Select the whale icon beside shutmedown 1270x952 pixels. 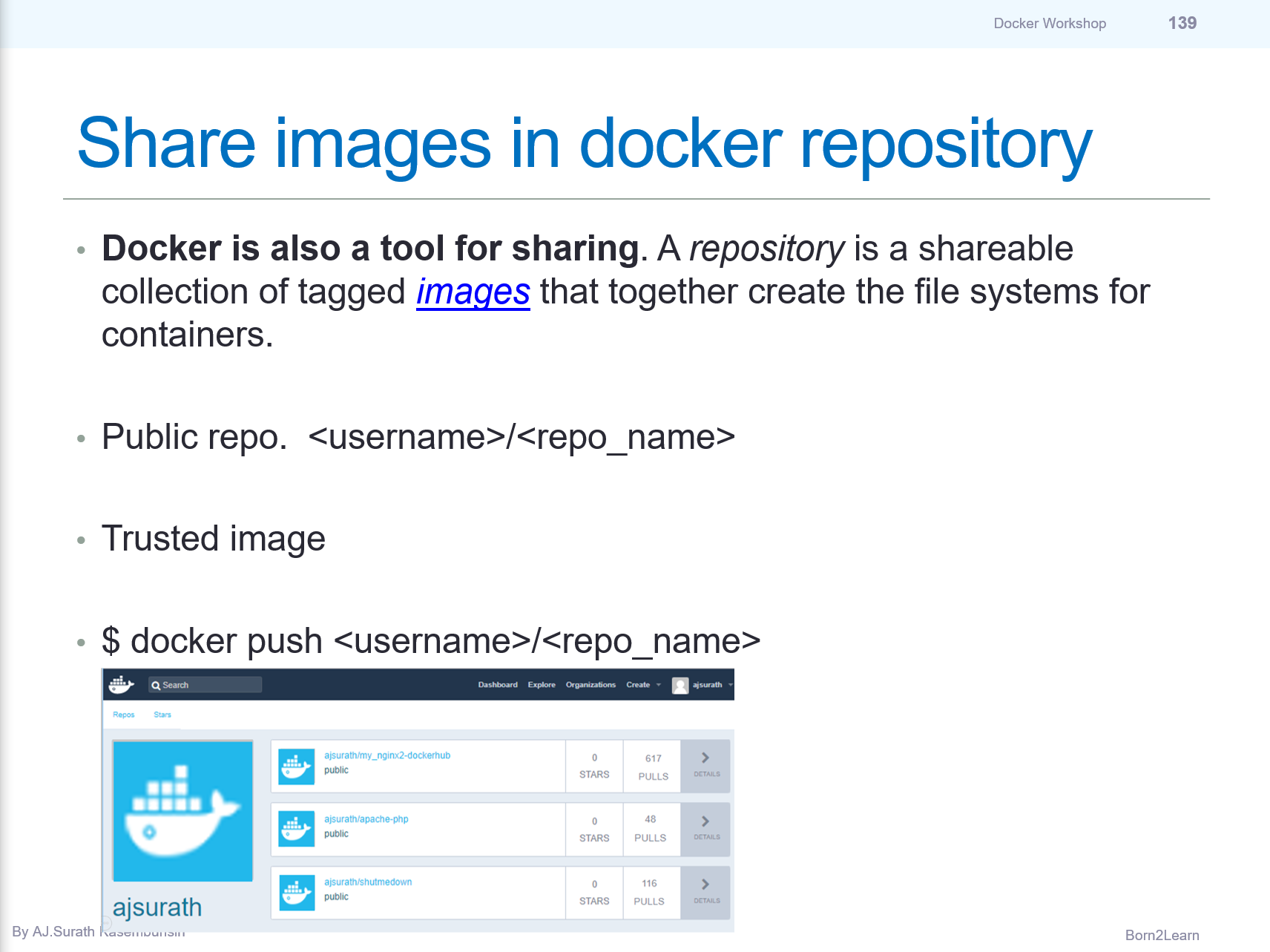point(297,893)
